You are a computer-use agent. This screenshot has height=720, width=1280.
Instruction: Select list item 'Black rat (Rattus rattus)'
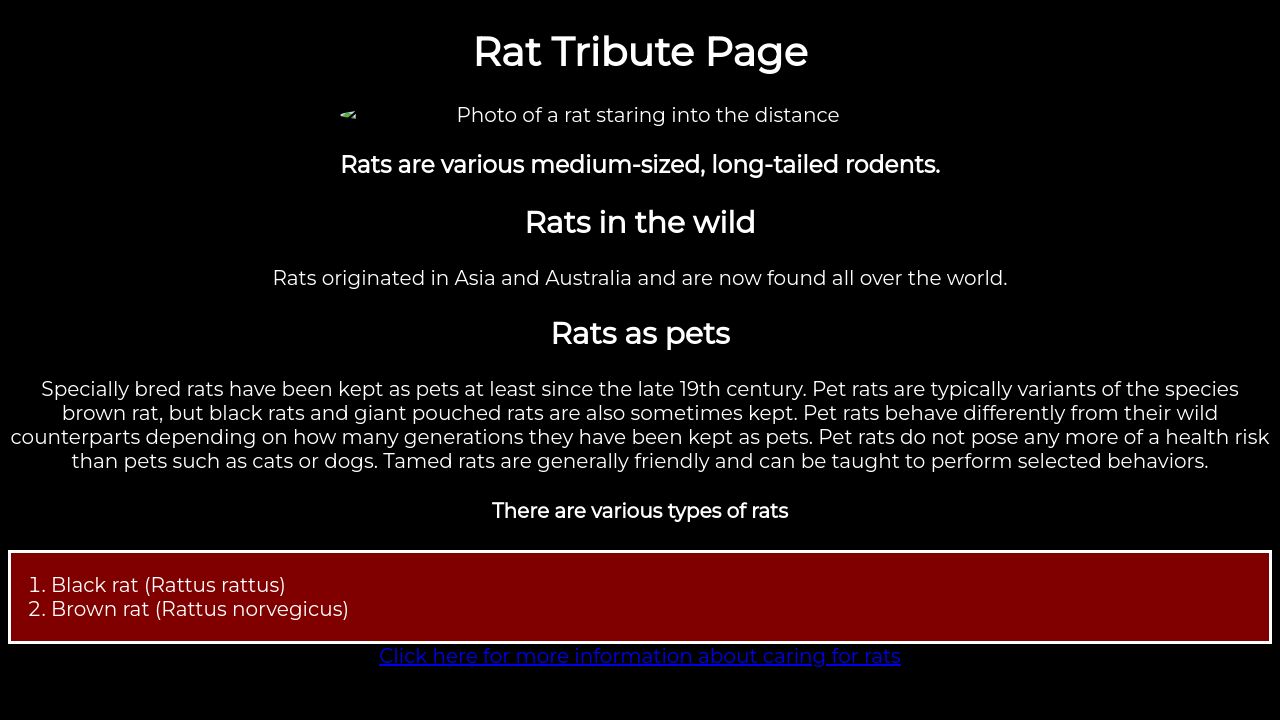pyautogui.click(x=168, y=585)
